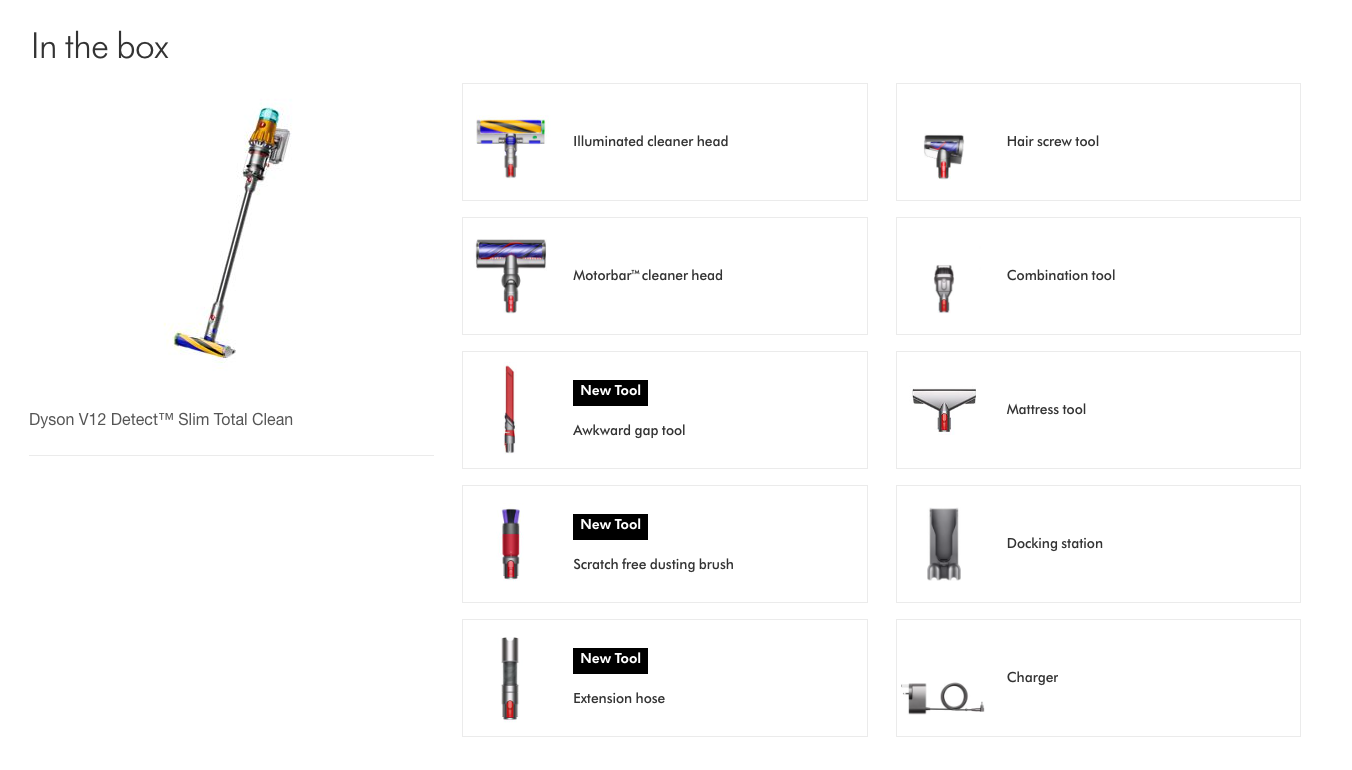Select the Mattress tool label
Viewport: 1352px width, 770px height.
click(x=1046, y=410)
